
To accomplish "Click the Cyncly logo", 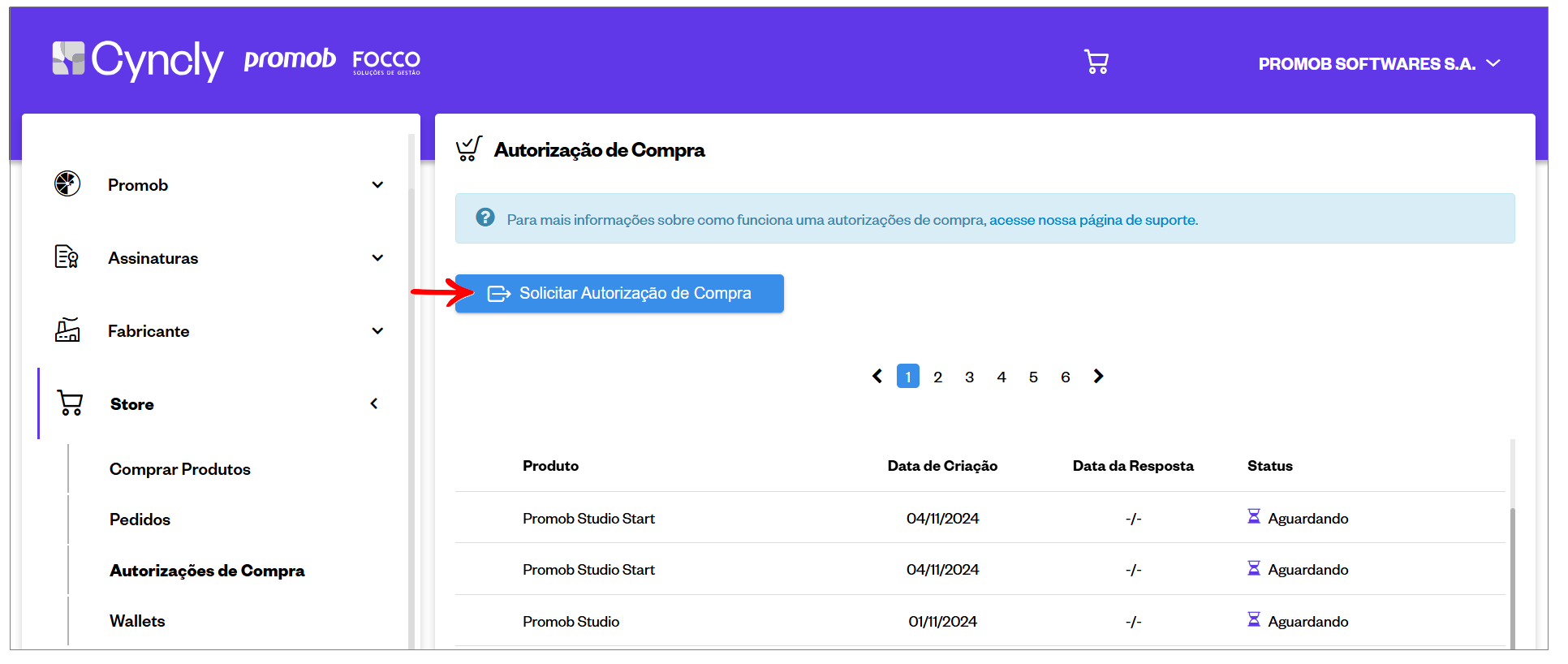I will tap(137, 61).
